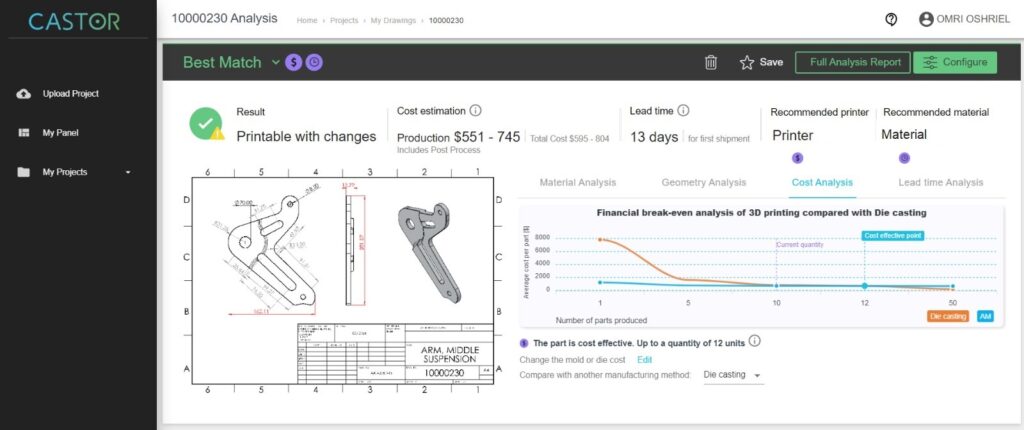
Task: Toggle the AM legend series
Action: [985, 316]
